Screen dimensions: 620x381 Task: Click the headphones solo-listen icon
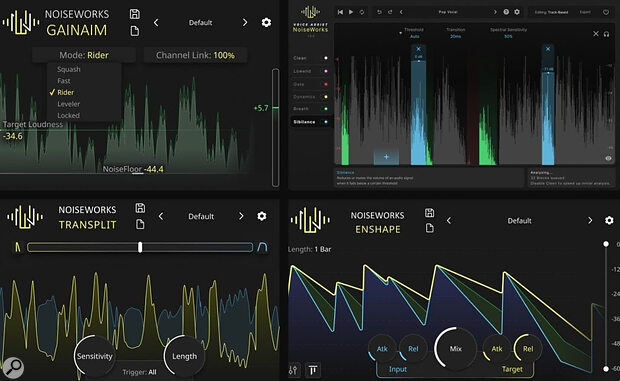click(x=607, y=34)
